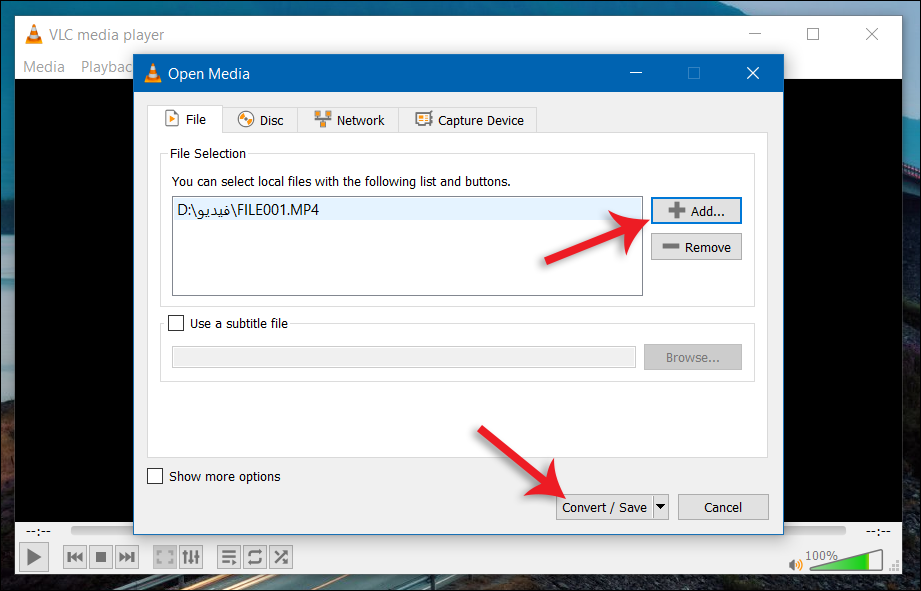Click the Cancel button
Screen dimensions: 921x591
(x=723, y=507)
